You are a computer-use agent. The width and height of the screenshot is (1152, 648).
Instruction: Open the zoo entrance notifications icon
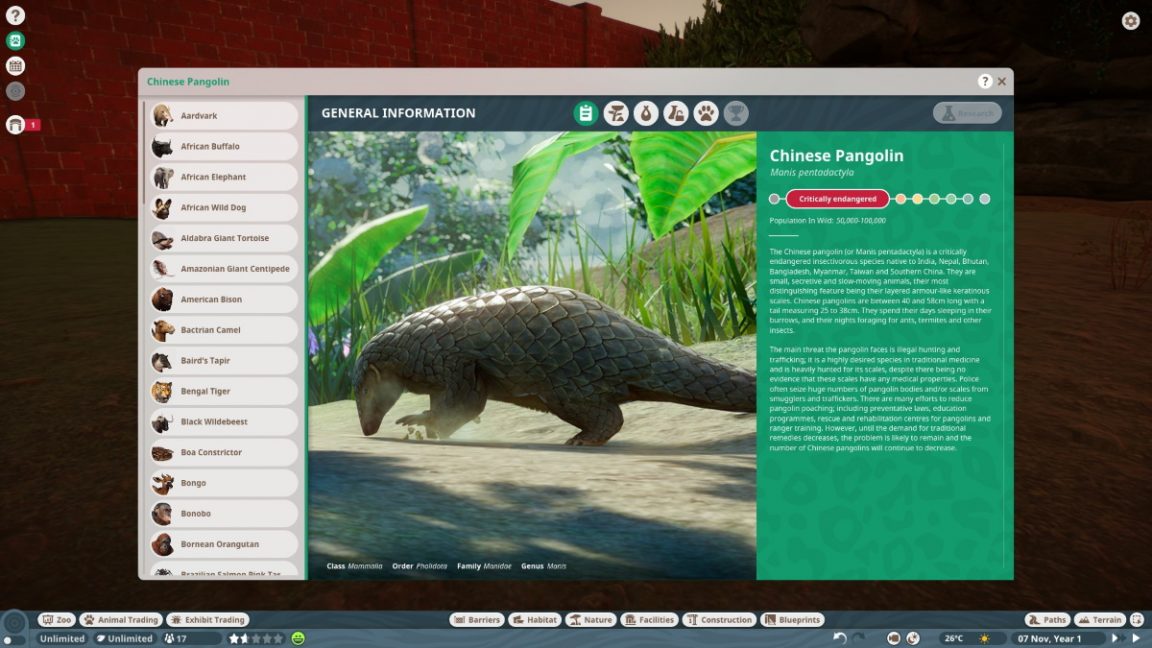point(15,124)
